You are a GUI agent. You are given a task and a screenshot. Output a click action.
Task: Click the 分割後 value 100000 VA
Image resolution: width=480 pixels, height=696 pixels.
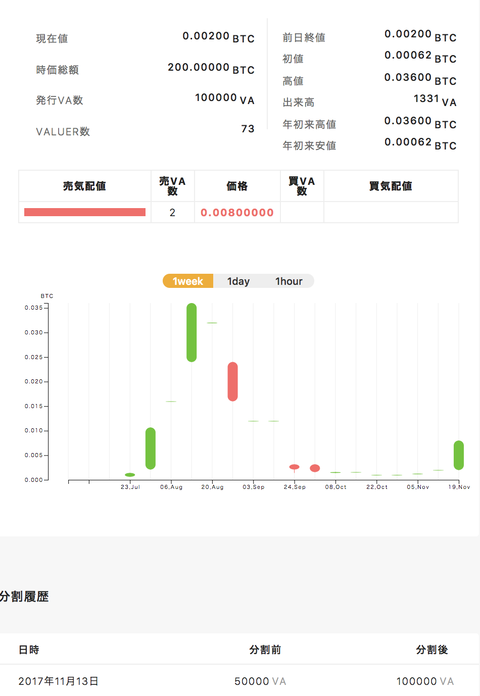tap(425, 681)
